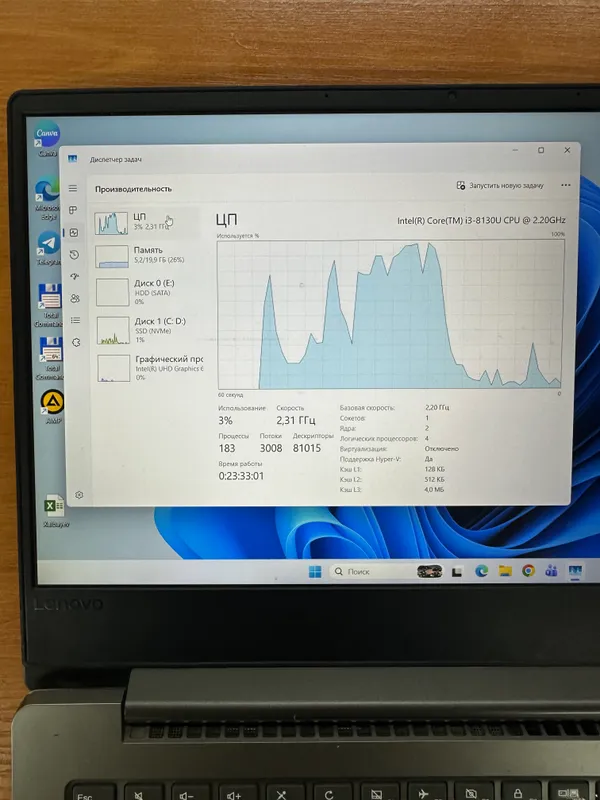Click the 'Потоки' 3008 value
The height and width of the screenshot is (800, 600).
[x=271, y=448]
